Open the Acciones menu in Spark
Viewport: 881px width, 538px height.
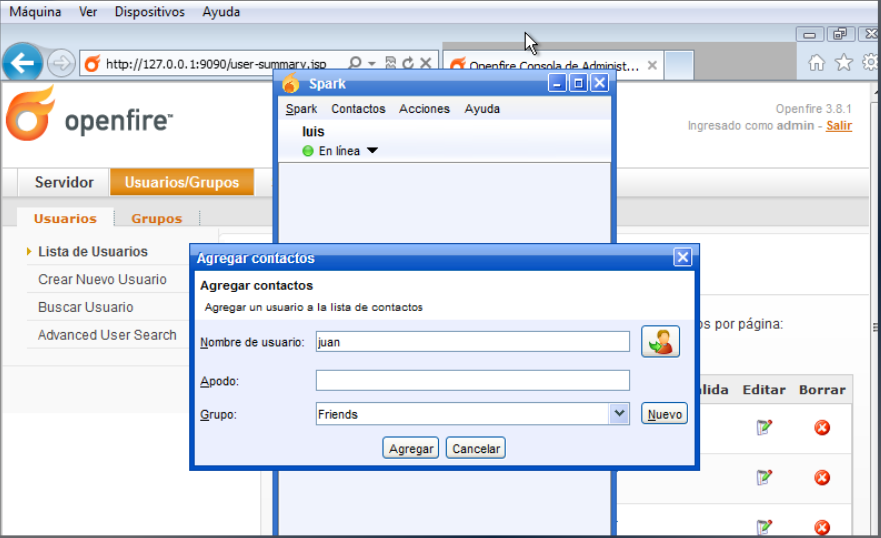[x=424, y=109]
